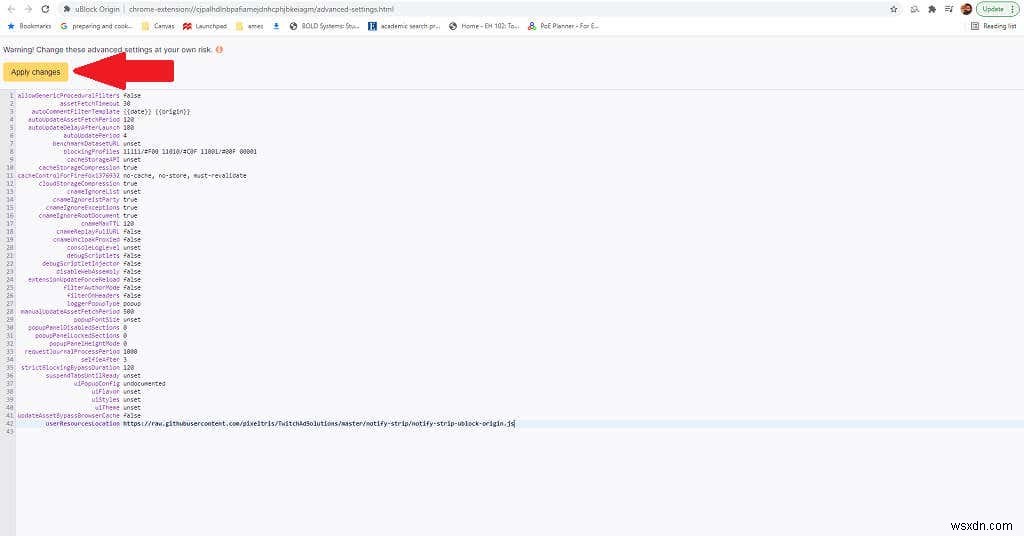
Task: Click the cnameUncloakProxied line
Action: point(97,240)
